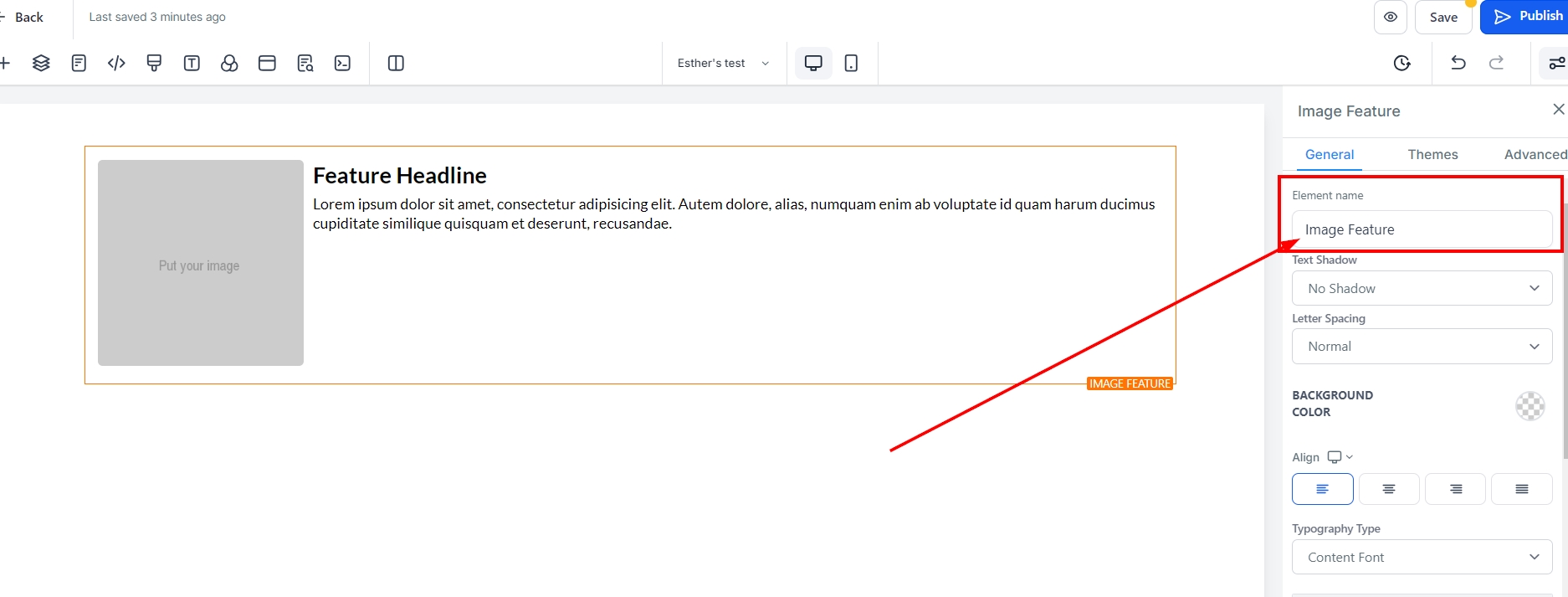Toggle preview with eye icon

click(x=1391, y=17)
